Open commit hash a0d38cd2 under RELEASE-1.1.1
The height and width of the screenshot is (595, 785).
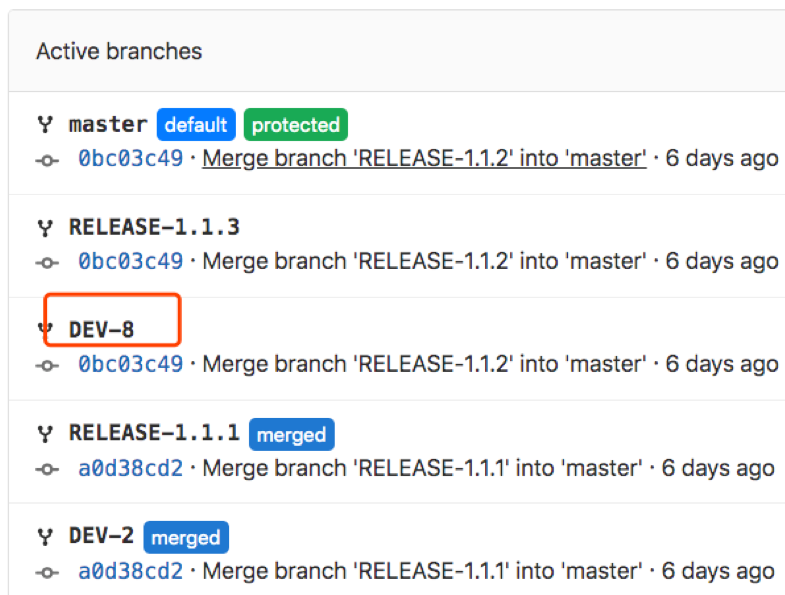pos(131,468)
